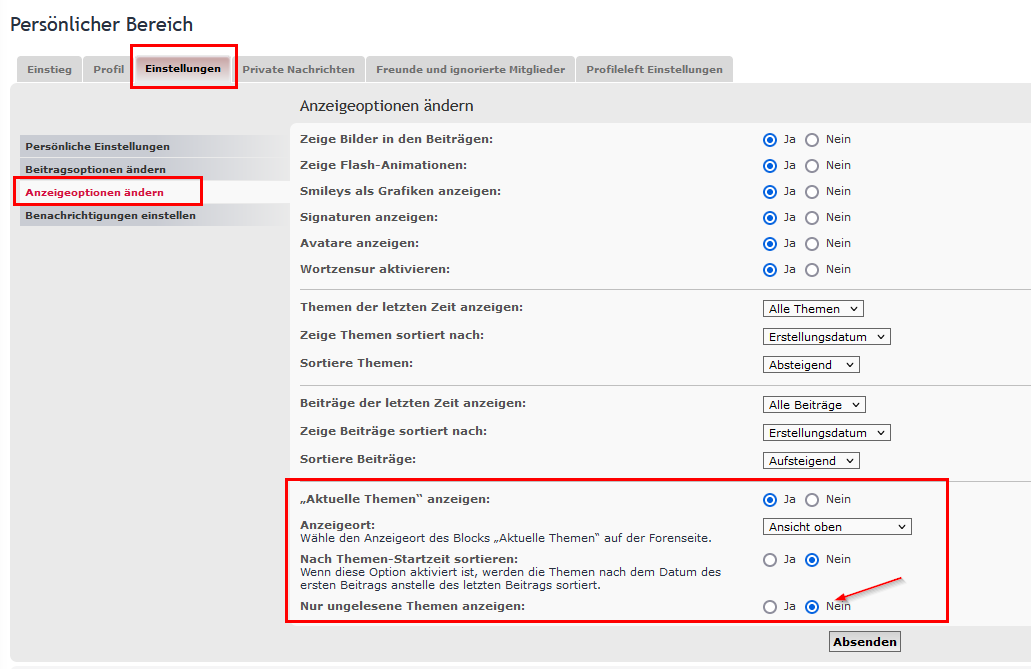
Task: Open Benachrichtigungen einstellen in sidebar
Action: point(110,215)
